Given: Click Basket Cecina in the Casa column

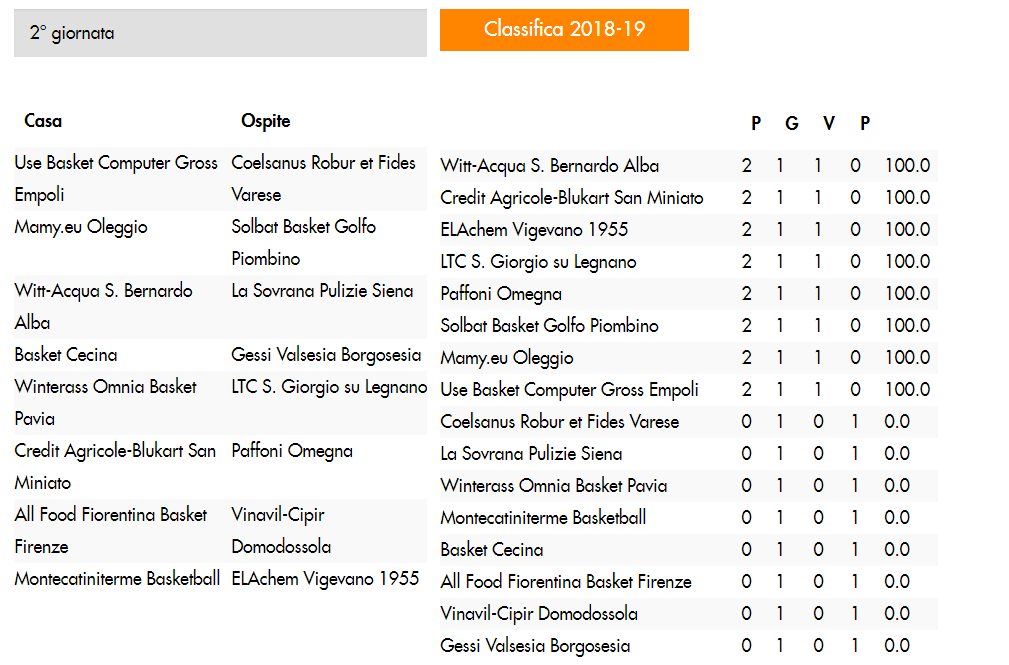Looking at the screenshot, I should tap(66, 355).
